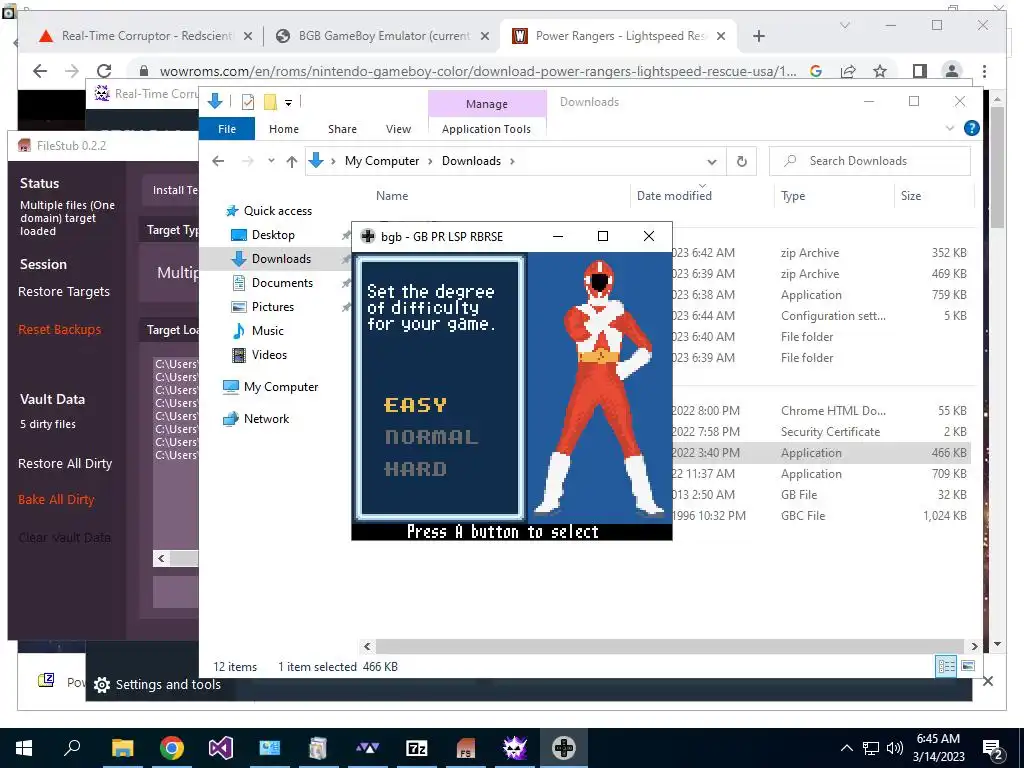This screenshot has height=768, width=1024.
Task: Go up one folder in Explorer
Action: coord(291,161)
